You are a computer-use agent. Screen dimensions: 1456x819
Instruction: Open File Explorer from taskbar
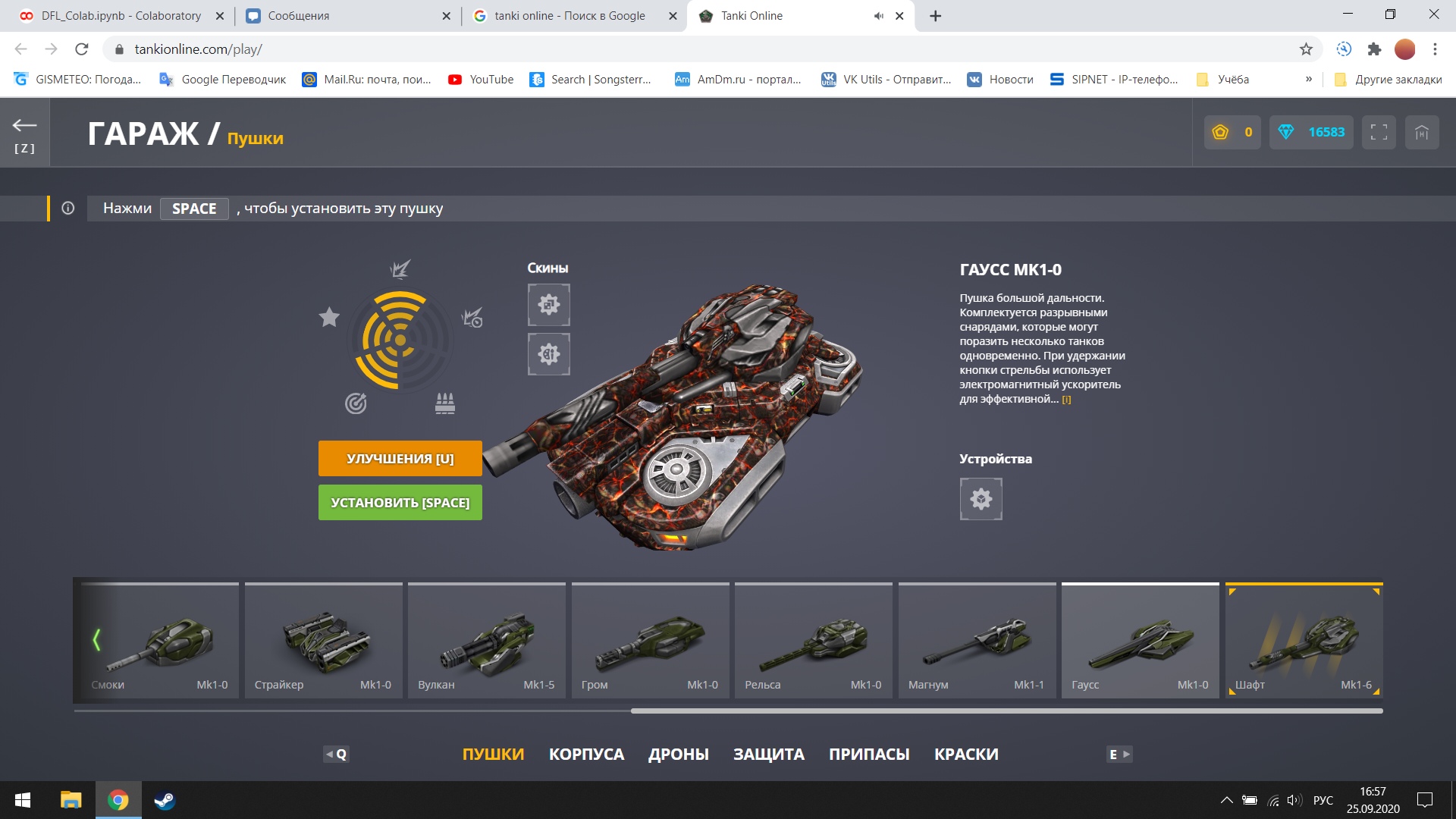(71, 800)
